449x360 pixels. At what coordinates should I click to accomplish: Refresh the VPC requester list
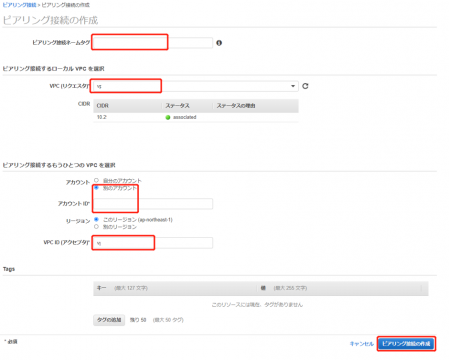[305, 86]
